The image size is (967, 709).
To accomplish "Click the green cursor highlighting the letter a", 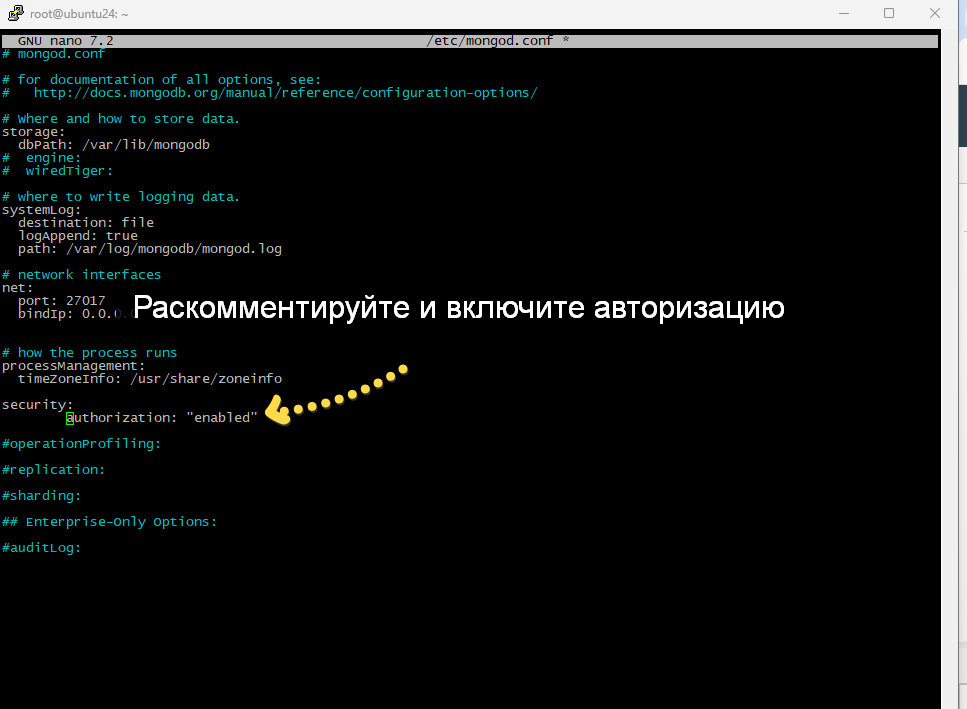I will click(x=68, y=417).
